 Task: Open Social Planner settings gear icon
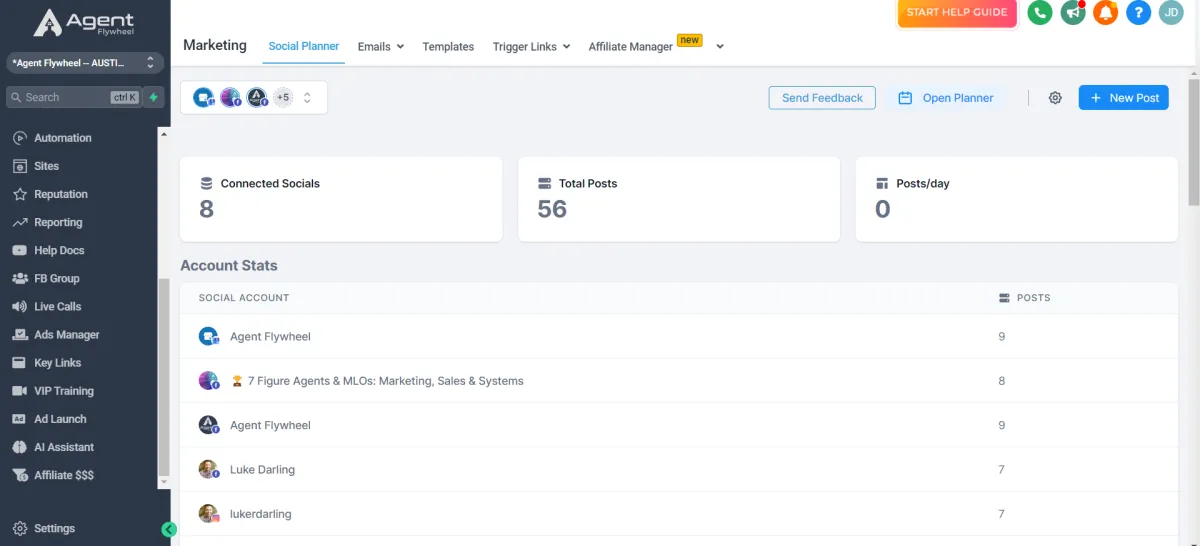pyautogui.click(x=1055, y=98)
